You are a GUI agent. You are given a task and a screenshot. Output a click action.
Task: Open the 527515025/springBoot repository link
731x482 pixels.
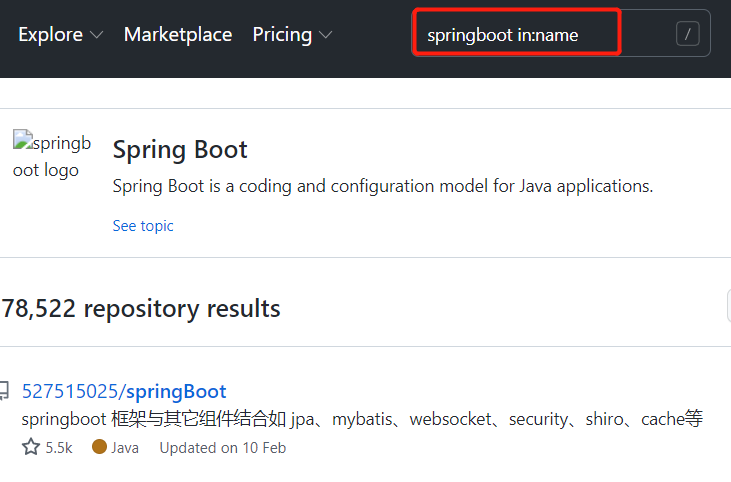(124, 391)
